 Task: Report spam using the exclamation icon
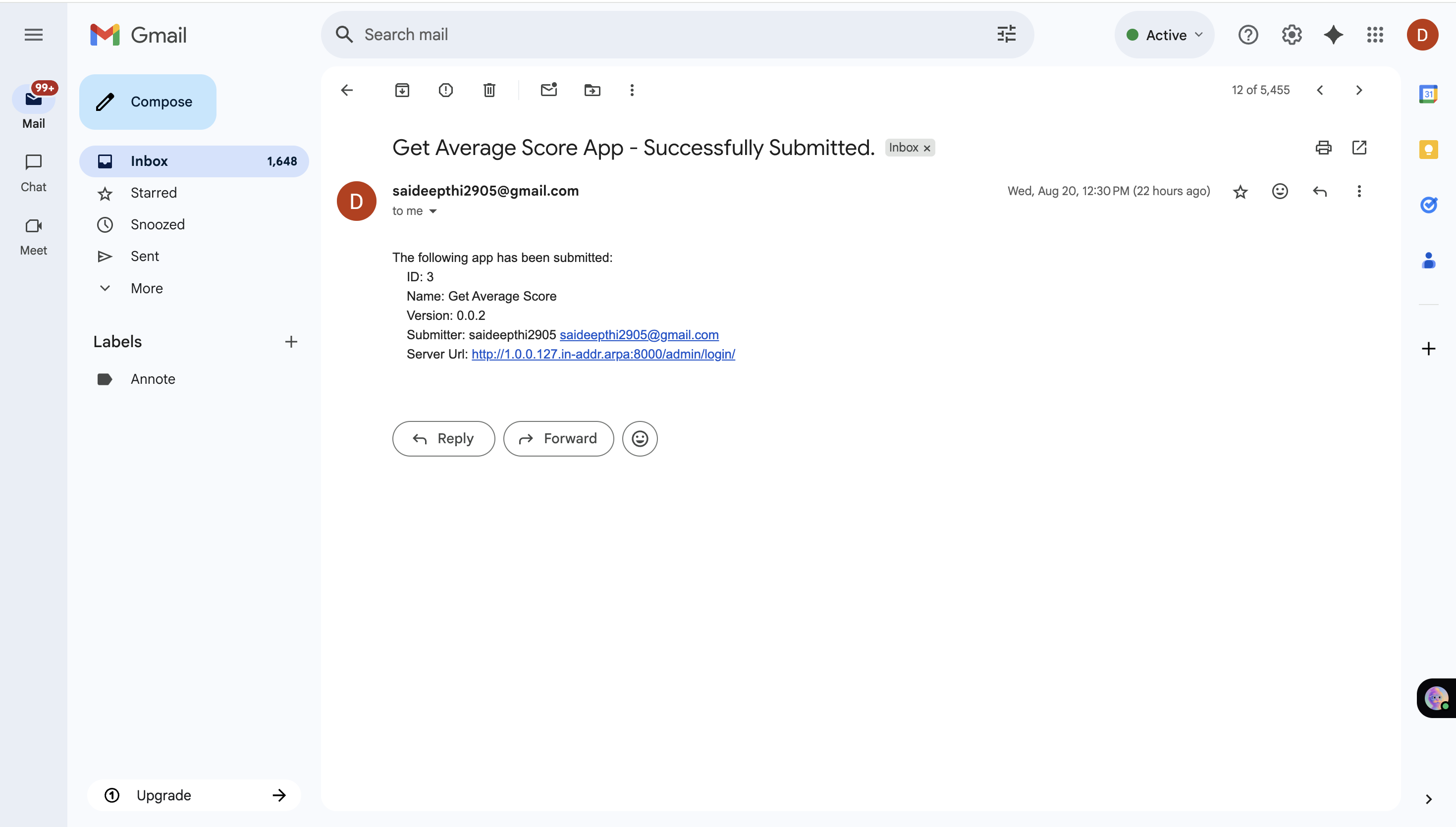click(x=445, y=90)
